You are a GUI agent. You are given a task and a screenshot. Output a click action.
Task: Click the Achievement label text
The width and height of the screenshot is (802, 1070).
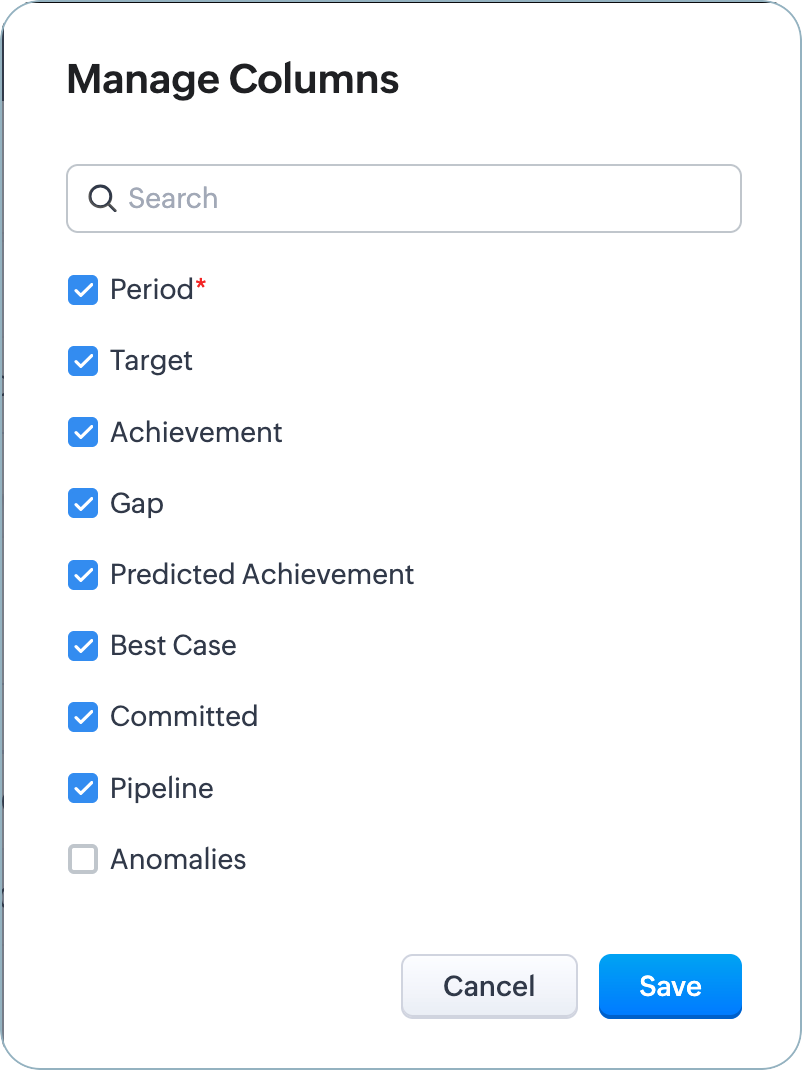coord(196,432)
